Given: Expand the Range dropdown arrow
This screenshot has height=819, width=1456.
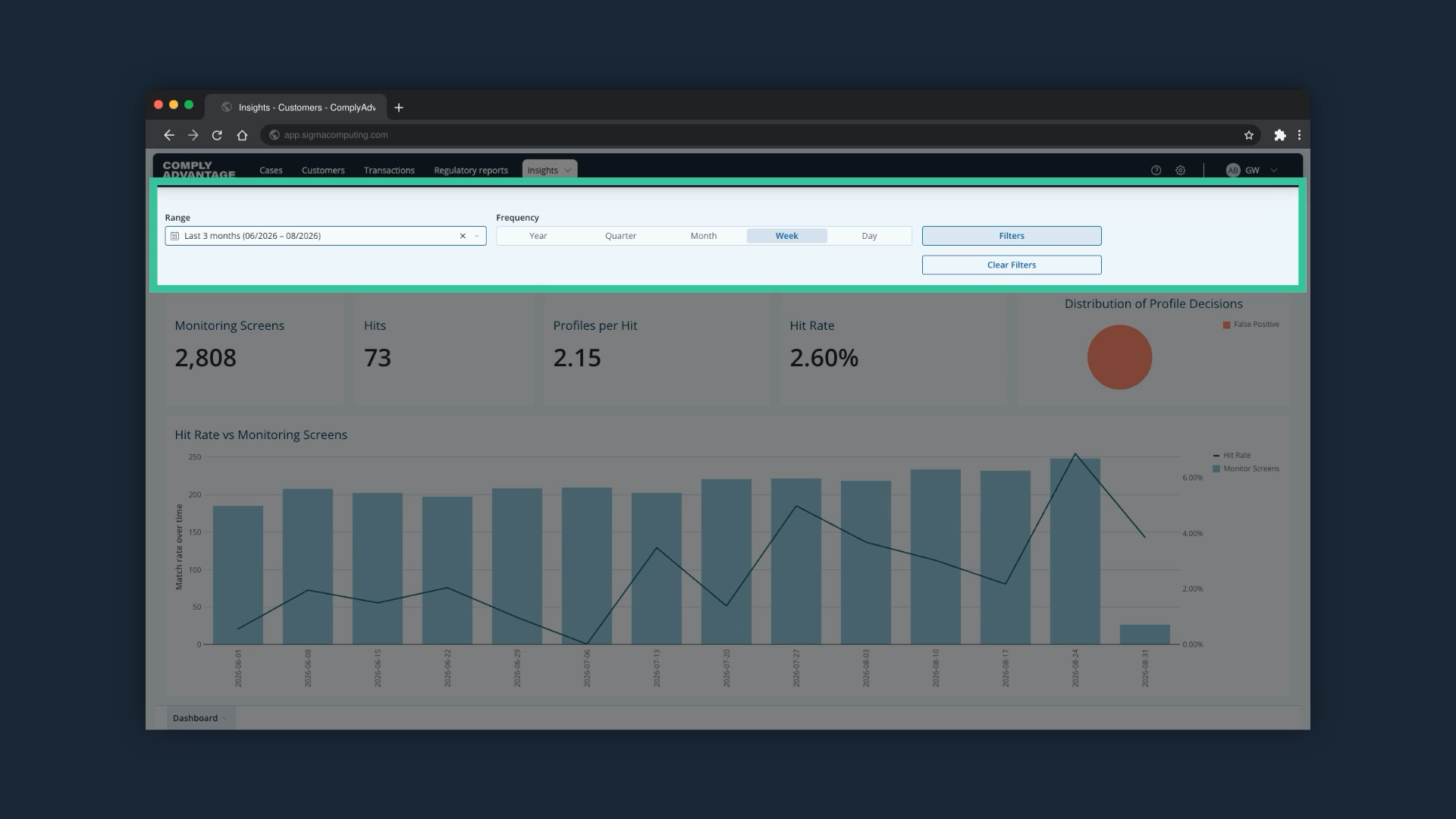Looking at the screenshot, I should click(x=477, y=236).
